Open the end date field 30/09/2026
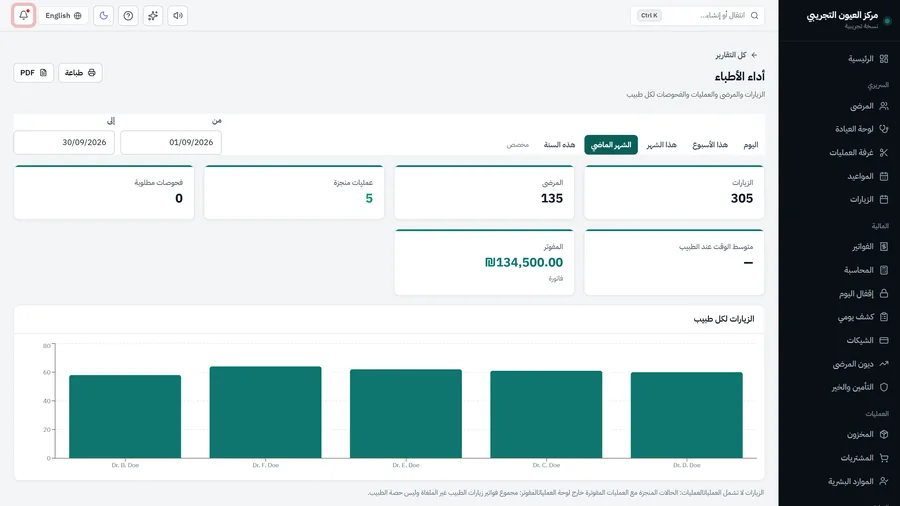Viewport: 900px width, 506px height. click(64, 142)
